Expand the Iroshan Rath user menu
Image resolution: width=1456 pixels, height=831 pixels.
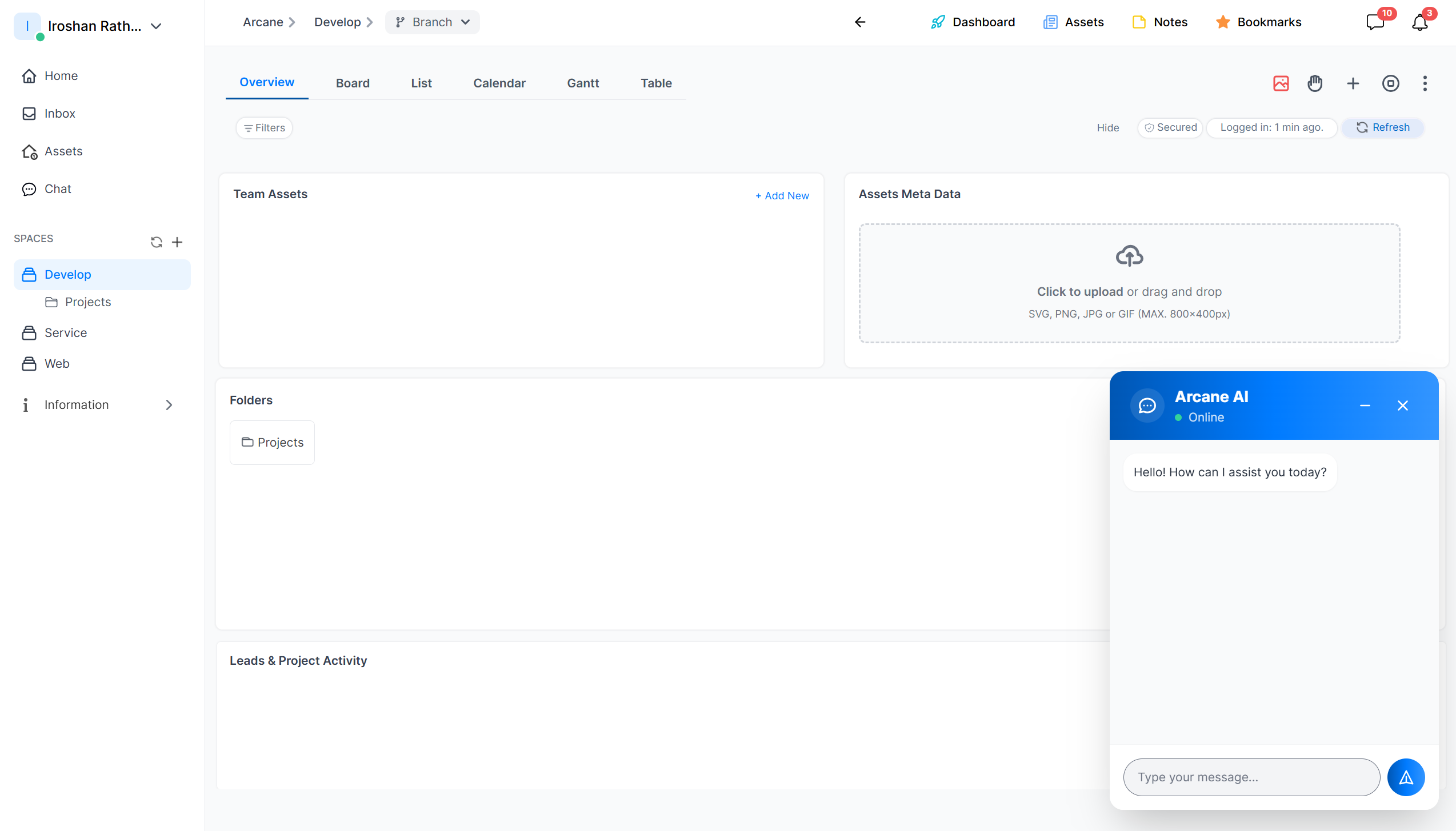pos(156,26)
